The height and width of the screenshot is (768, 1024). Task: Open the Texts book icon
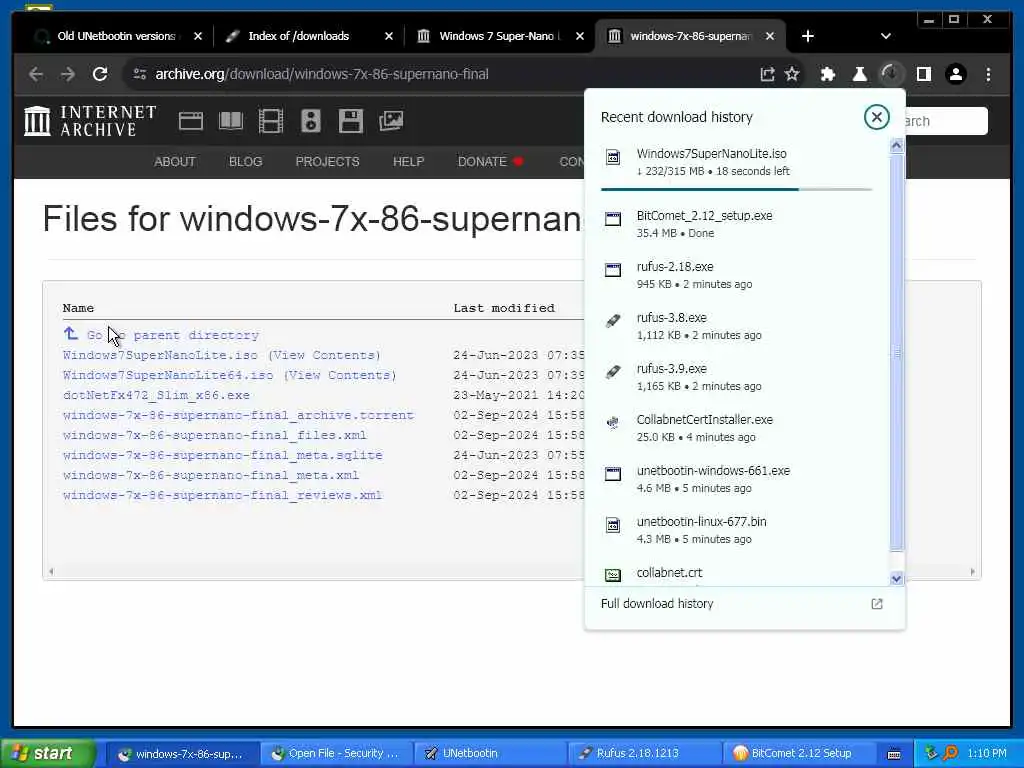pyautogui.click(x=231, y=121)
